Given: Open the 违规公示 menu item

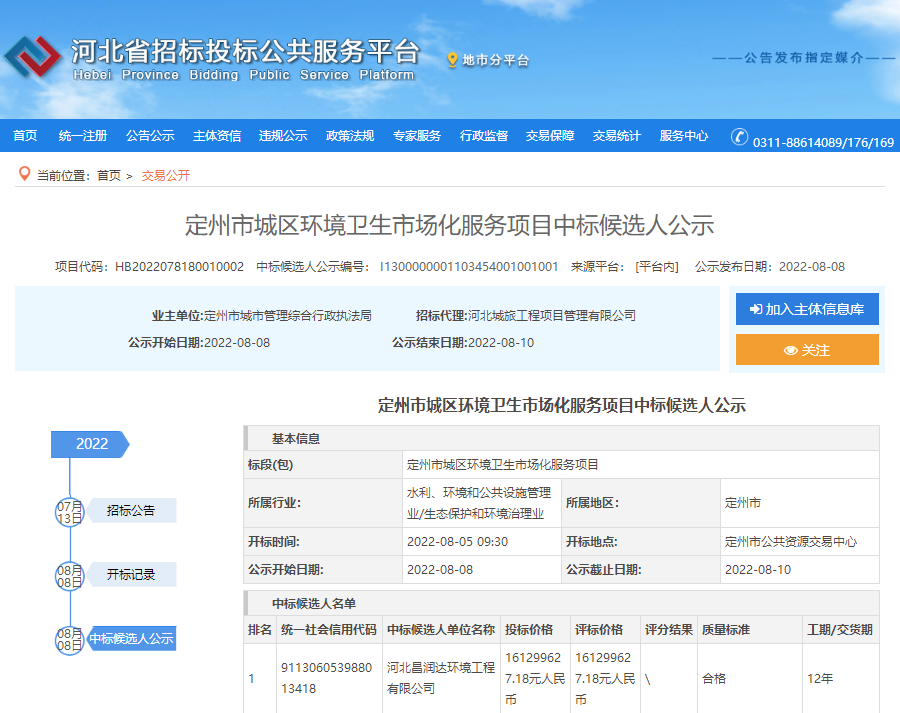Looking at the screenshot, I should (x=283, y=136).
